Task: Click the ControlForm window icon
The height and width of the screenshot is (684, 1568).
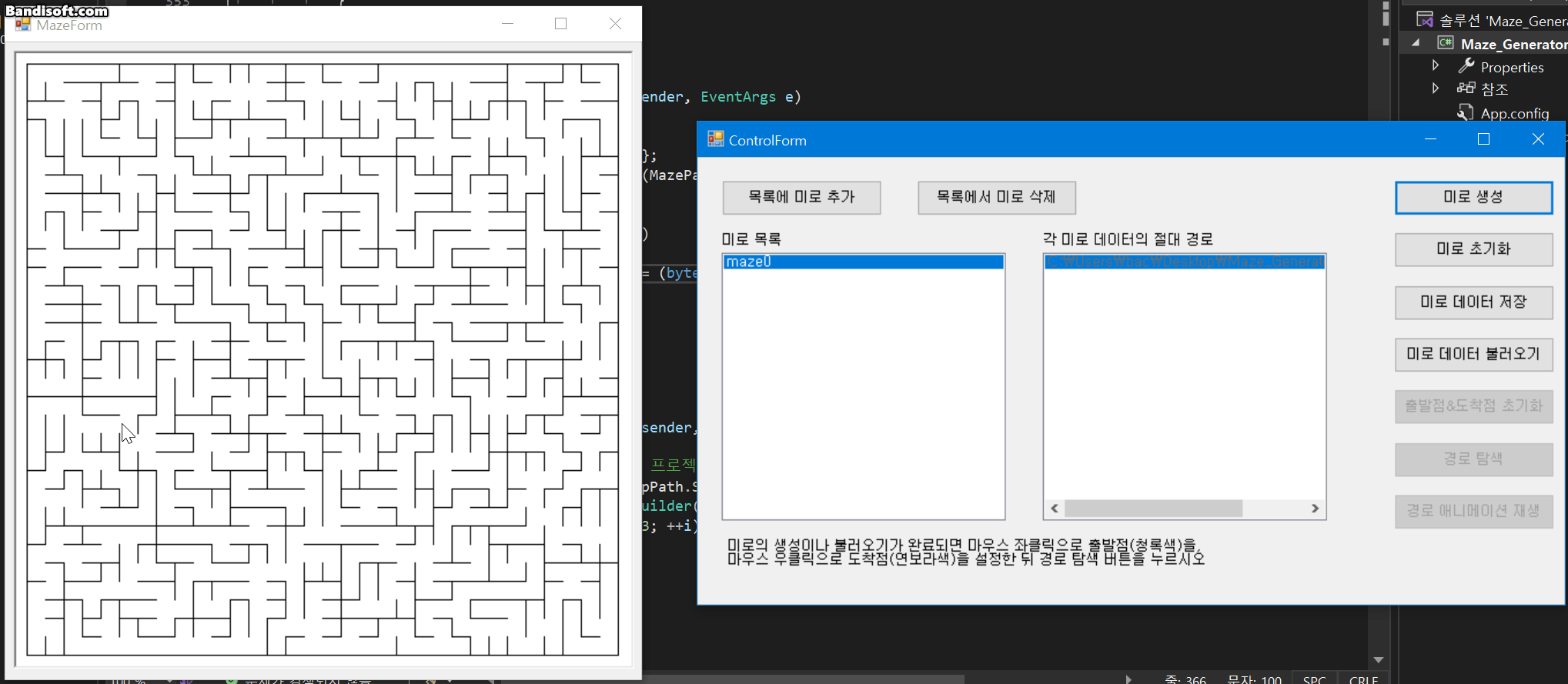Action: (x=715, y=139)
